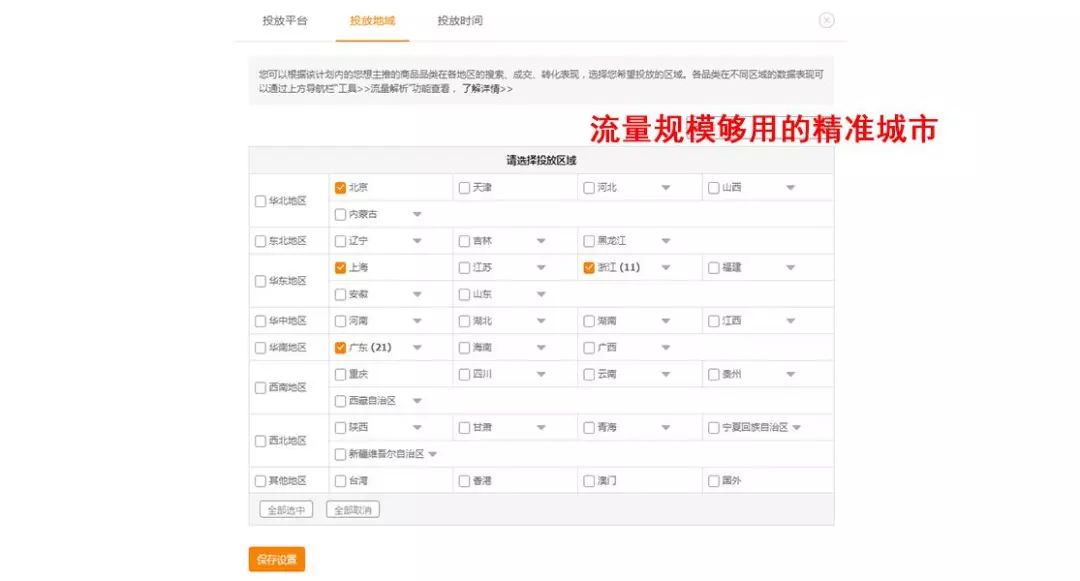Viewport: 1080px width, 581px height.
Task: Expand the 河北 city dropdown arrow
Action: [665, 187]
